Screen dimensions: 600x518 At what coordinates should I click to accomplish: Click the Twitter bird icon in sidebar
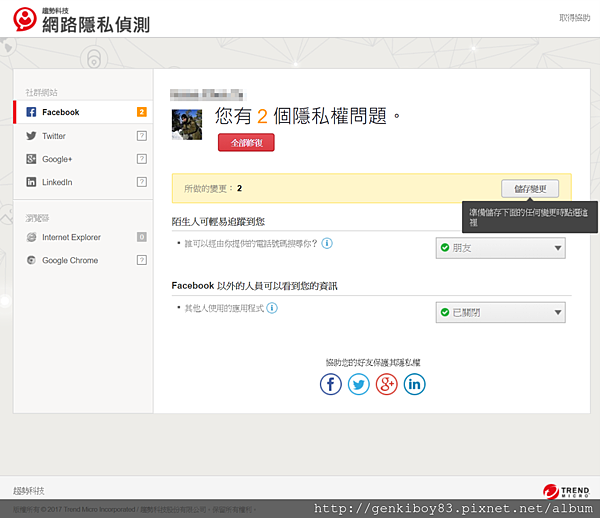coord(31,136)
